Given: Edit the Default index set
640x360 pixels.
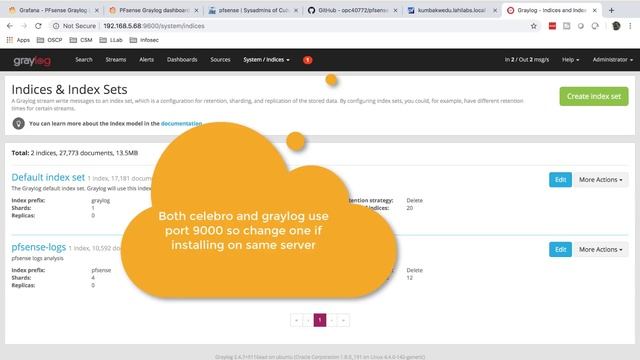Looking at the screenshot, I should (x=560, y=180).
